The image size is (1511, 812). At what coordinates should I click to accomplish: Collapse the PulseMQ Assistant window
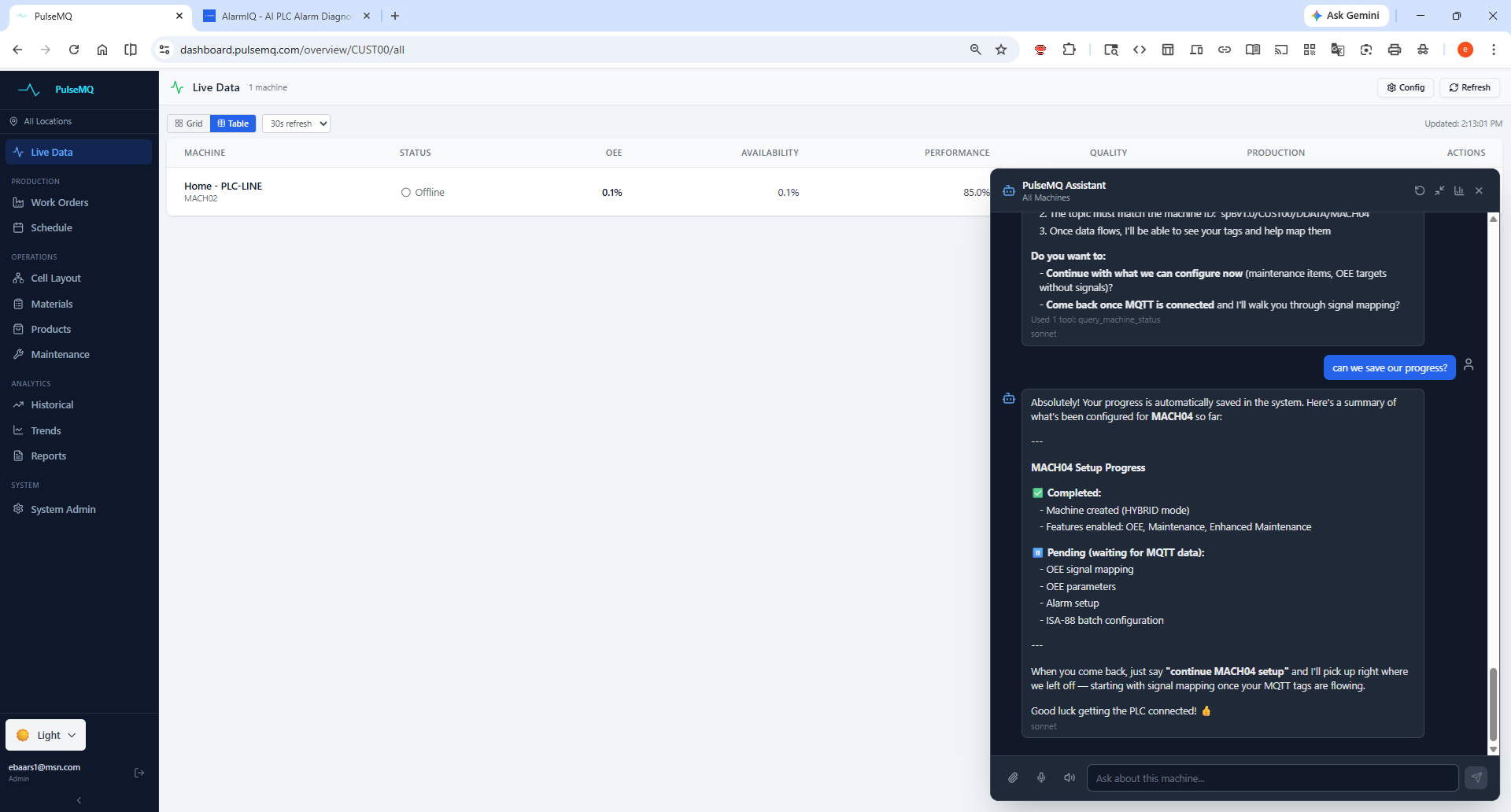[1439, 190]
